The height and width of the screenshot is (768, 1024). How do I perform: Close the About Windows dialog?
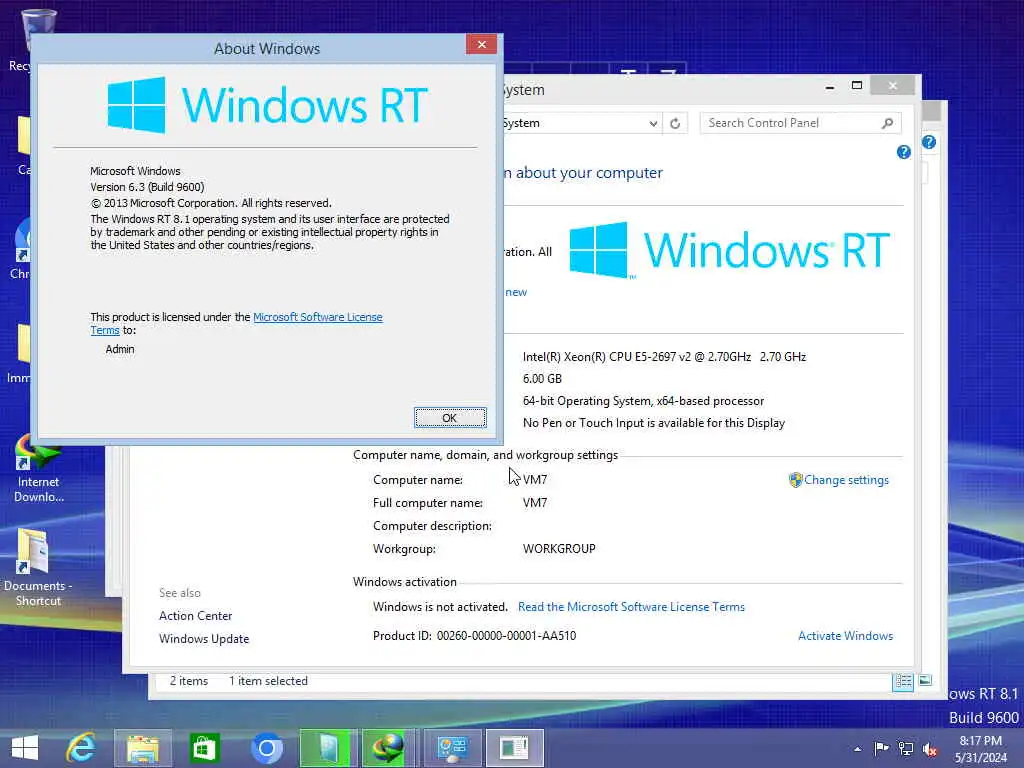click(x=481, y=44)
